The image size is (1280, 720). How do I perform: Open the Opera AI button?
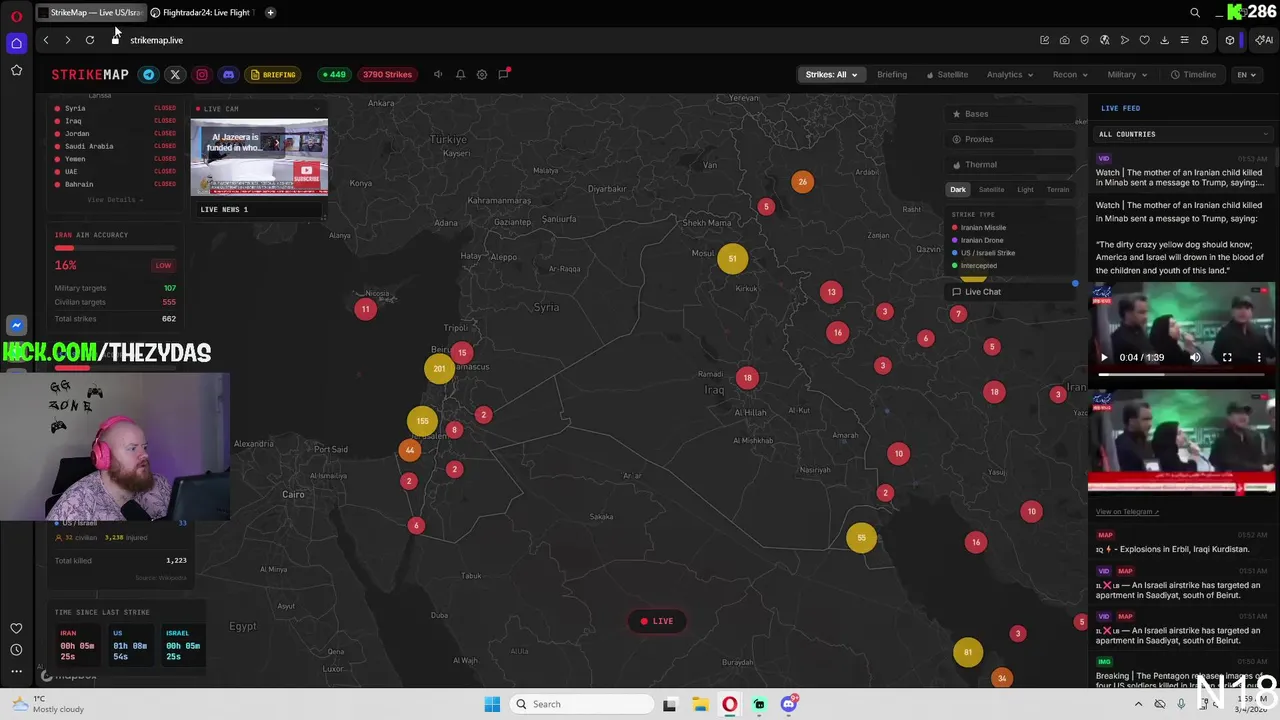coord(1264,40)
